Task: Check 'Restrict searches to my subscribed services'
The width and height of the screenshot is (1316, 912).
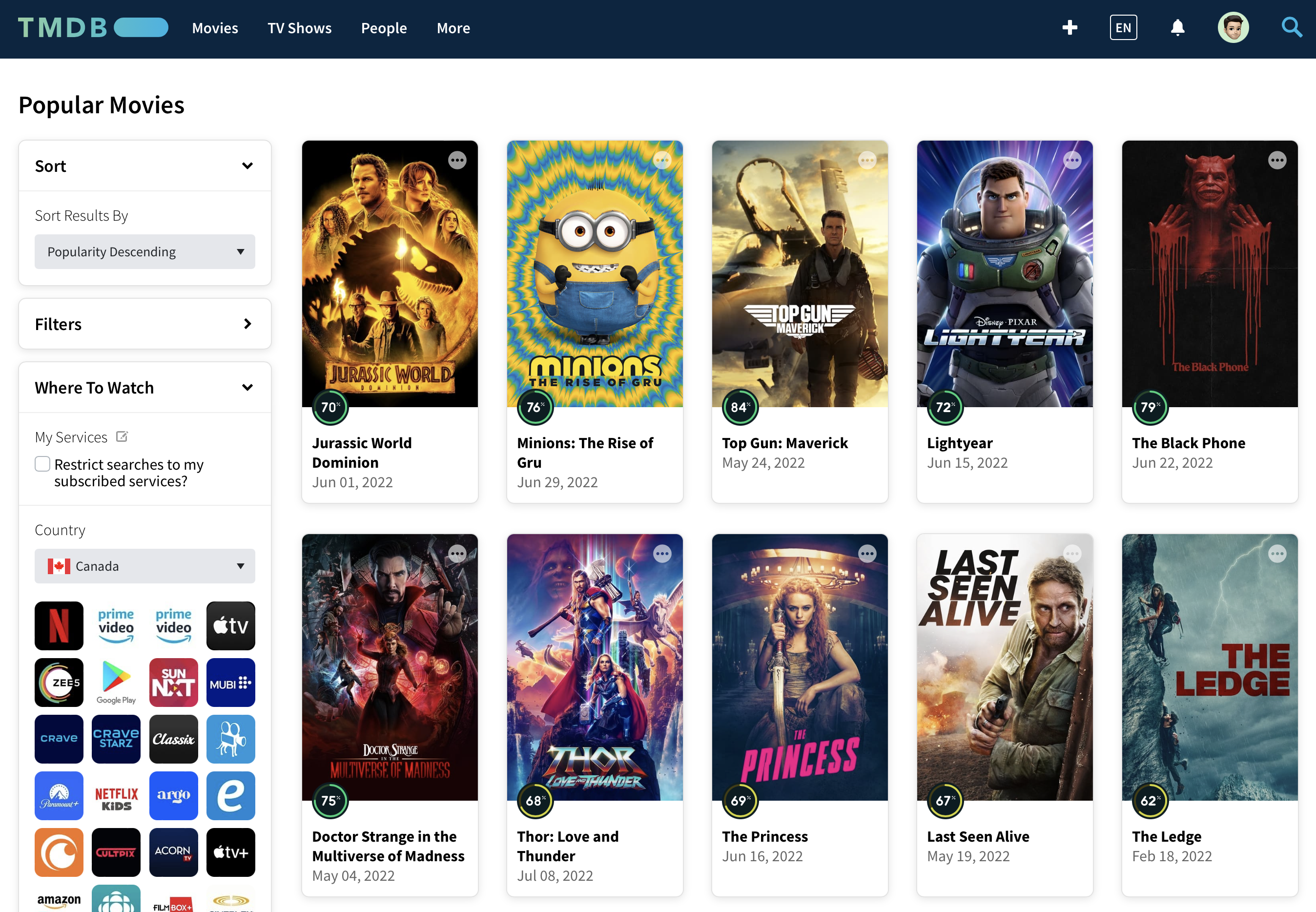Action: pyautogui.click(x=42, y=463)
